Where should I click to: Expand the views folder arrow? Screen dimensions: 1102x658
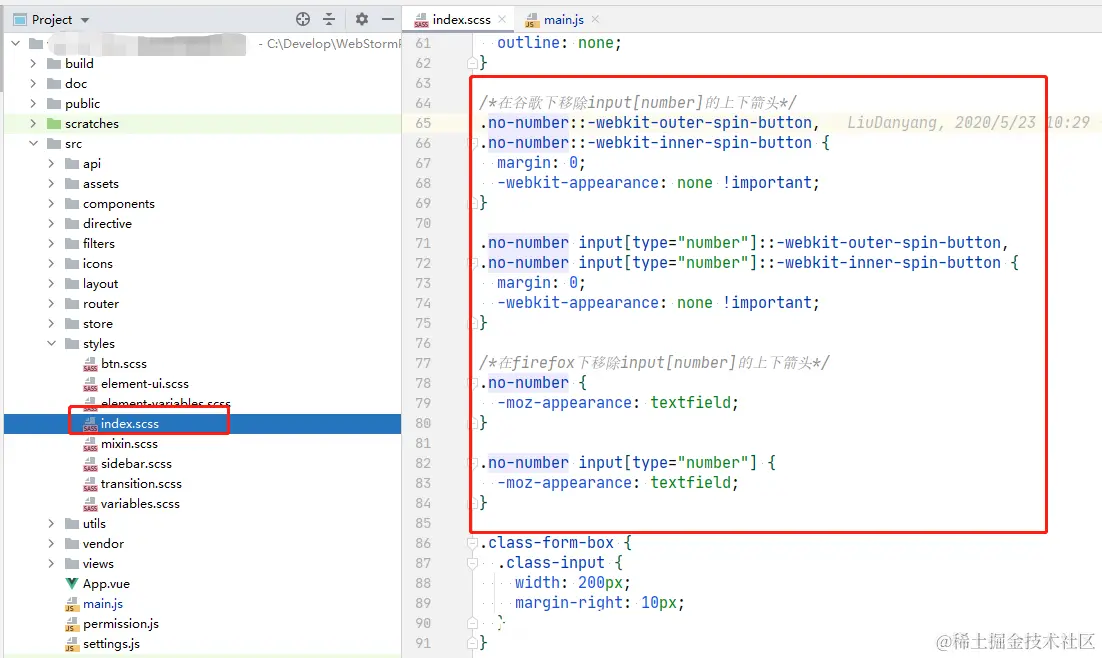point(51,564)
